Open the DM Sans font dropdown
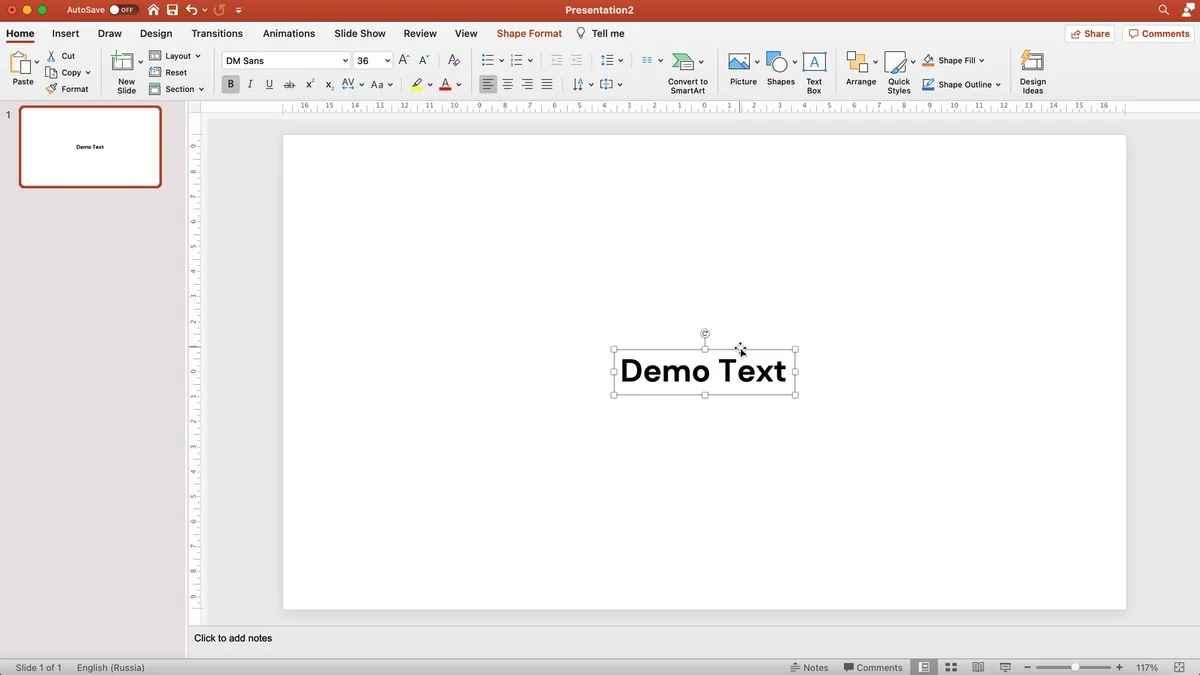This screenshot has height=675, width=1200. pyautogui.click(x=345, y=61)
